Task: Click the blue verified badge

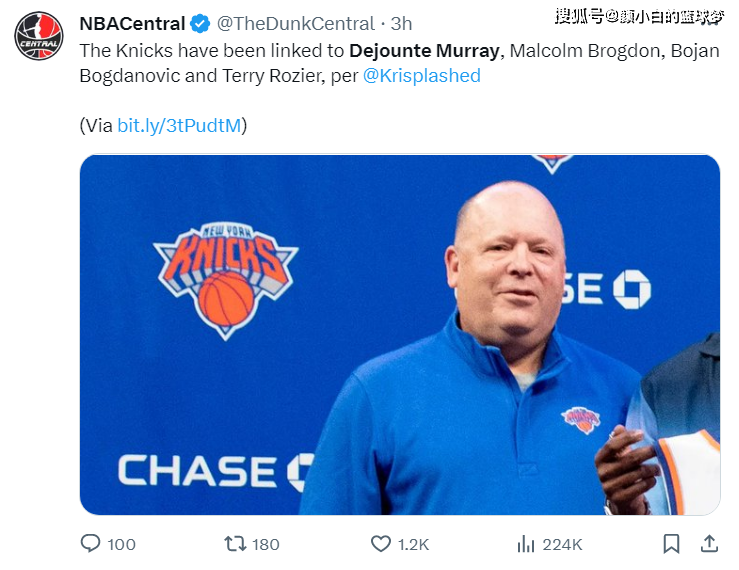Action: click(200, 23)
